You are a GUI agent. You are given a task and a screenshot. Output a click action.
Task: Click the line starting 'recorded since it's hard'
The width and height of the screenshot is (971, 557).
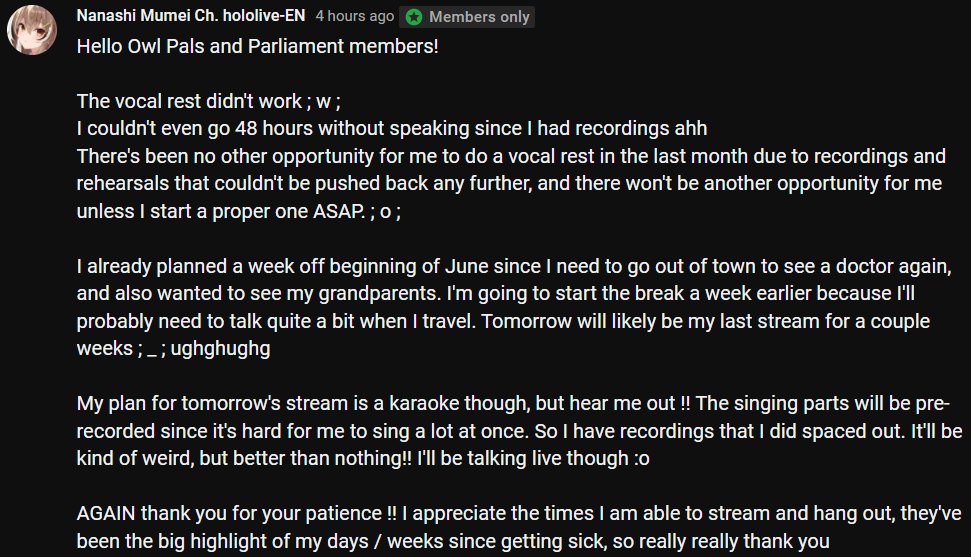click(x=520, y=432)
